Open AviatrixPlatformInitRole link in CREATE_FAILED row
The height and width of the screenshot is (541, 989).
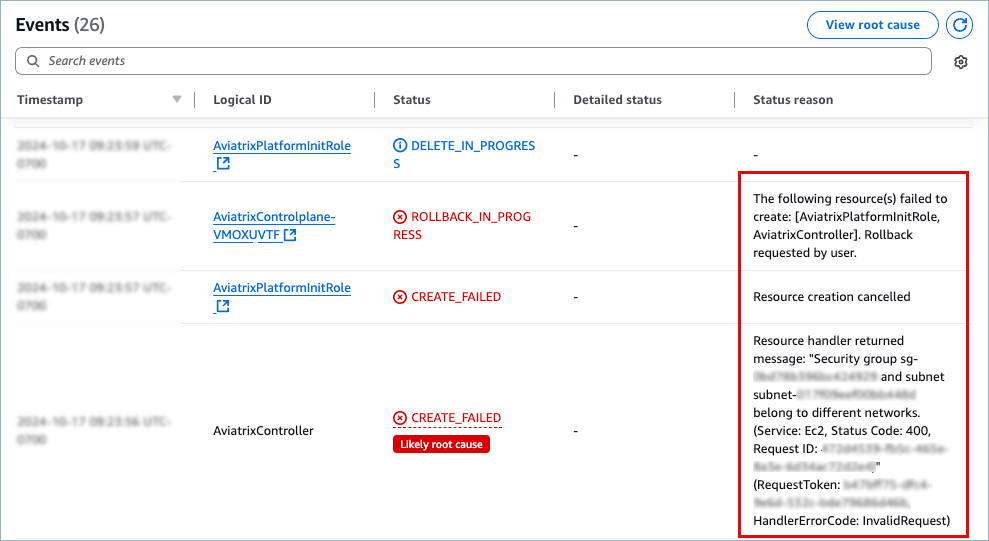pyautogui.click(x=282, y=288)
